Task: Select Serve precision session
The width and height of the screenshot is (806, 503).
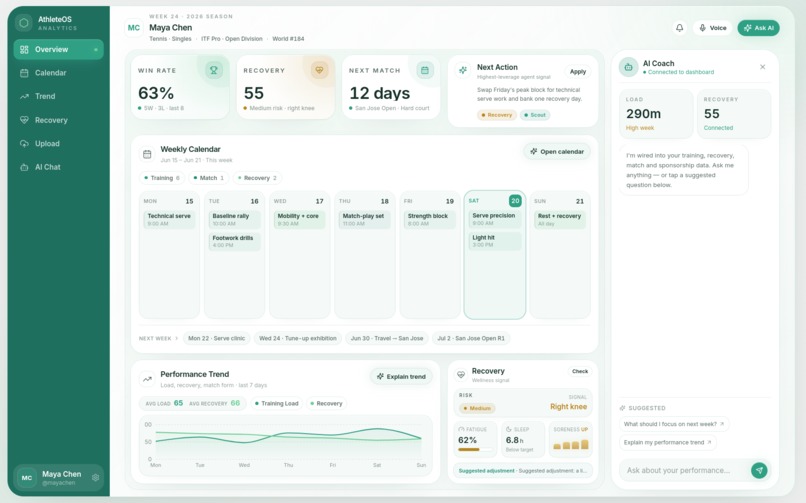Action: (x=495, y=219)
